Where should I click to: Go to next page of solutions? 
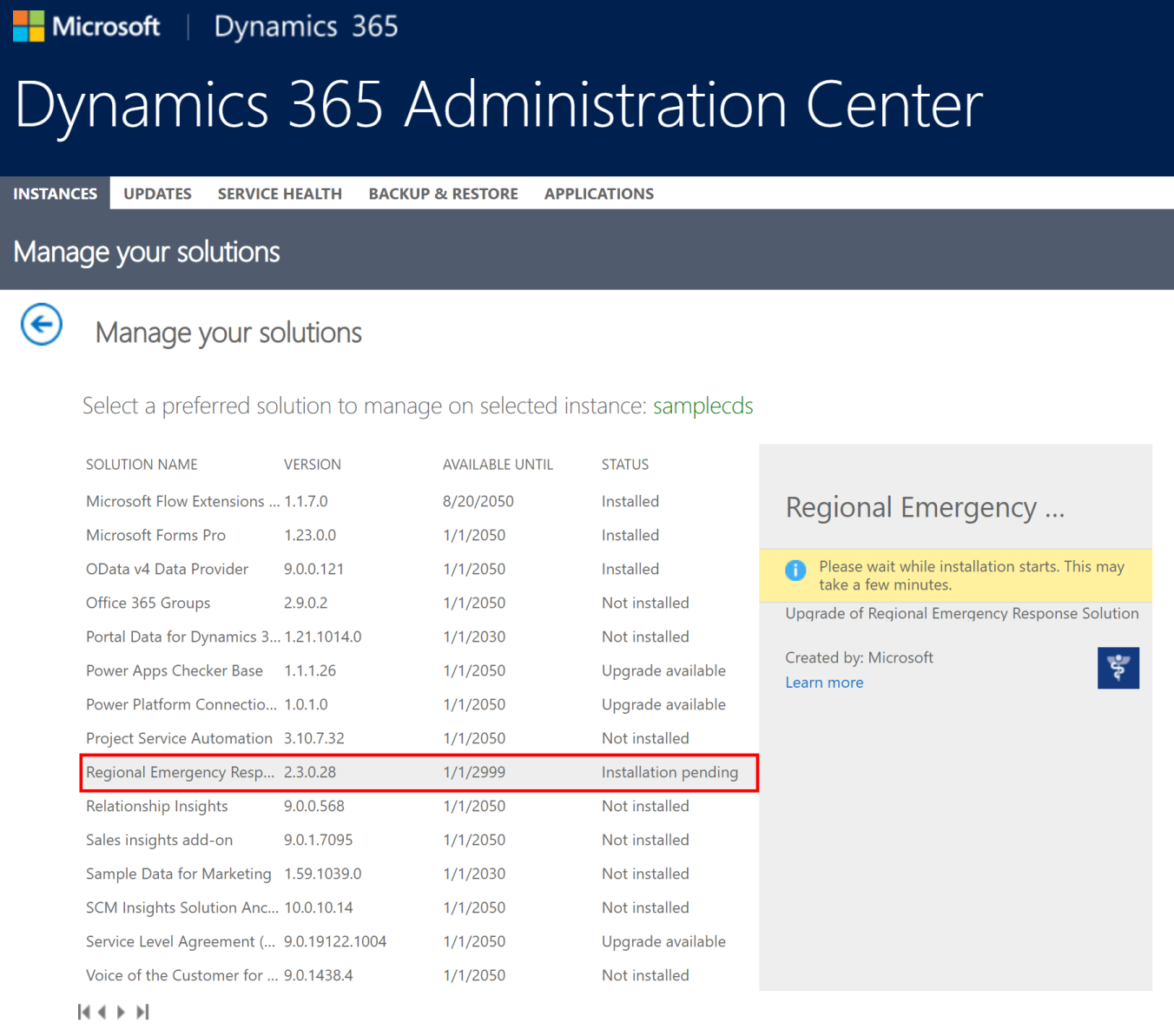[x=121, y=1012]
